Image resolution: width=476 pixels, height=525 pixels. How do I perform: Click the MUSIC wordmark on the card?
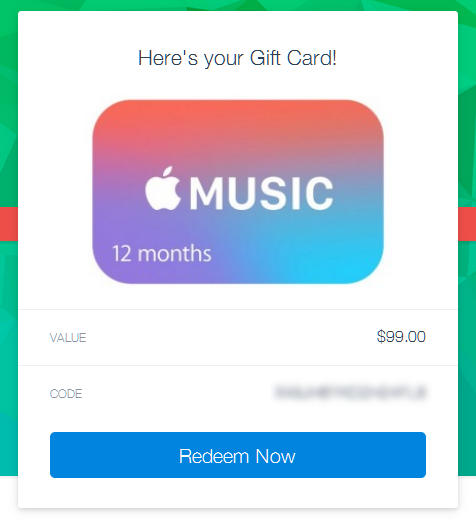261,193
